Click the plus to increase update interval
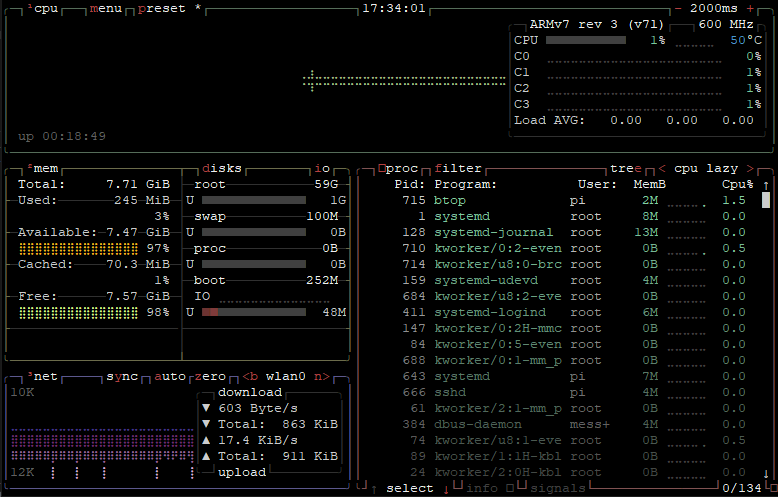Screen dimensions: 778x497 click(750, 8)
